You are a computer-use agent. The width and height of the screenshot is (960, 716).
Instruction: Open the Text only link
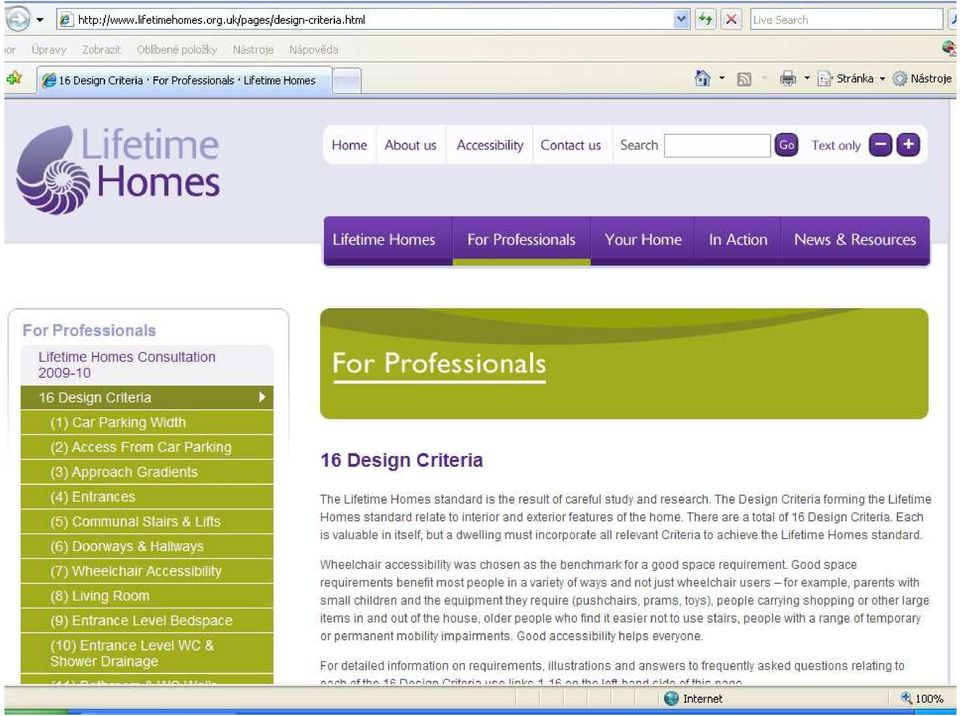pos(836,146)
